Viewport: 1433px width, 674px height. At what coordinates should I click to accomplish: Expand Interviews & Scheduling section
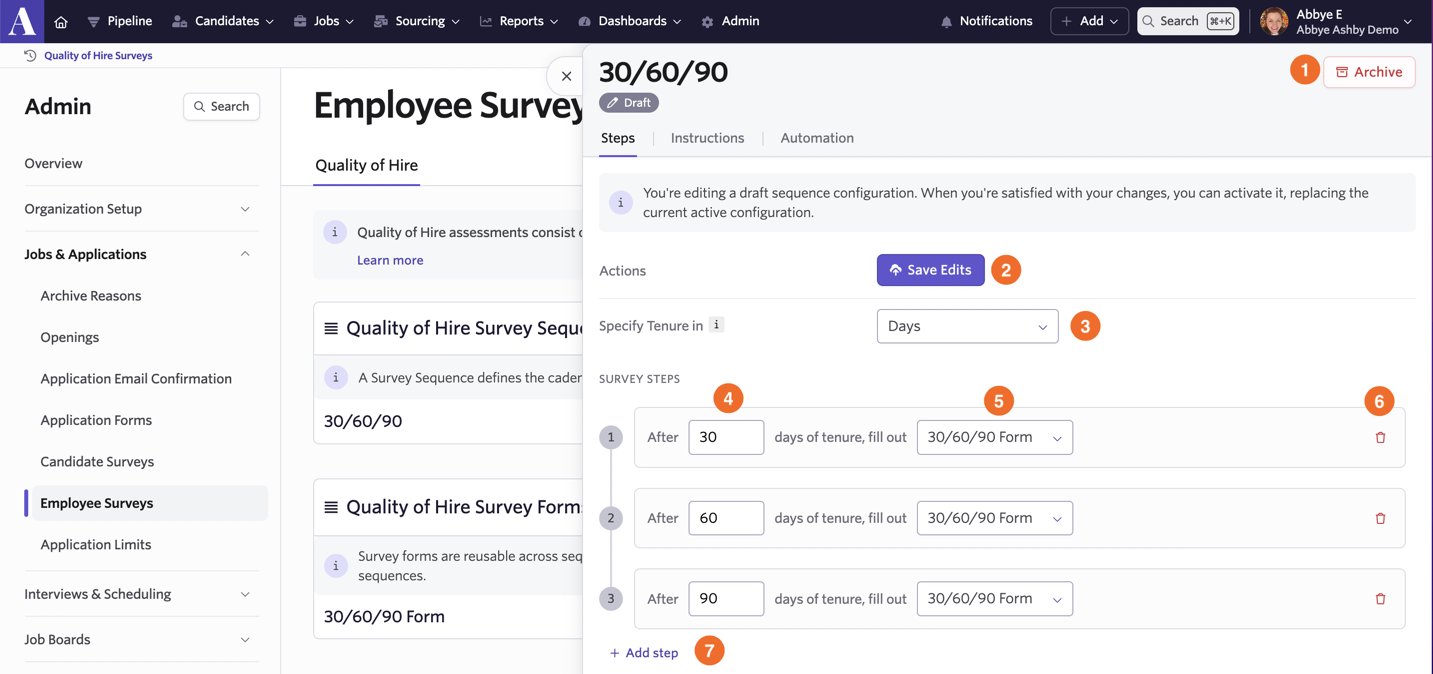coord(138,594)
